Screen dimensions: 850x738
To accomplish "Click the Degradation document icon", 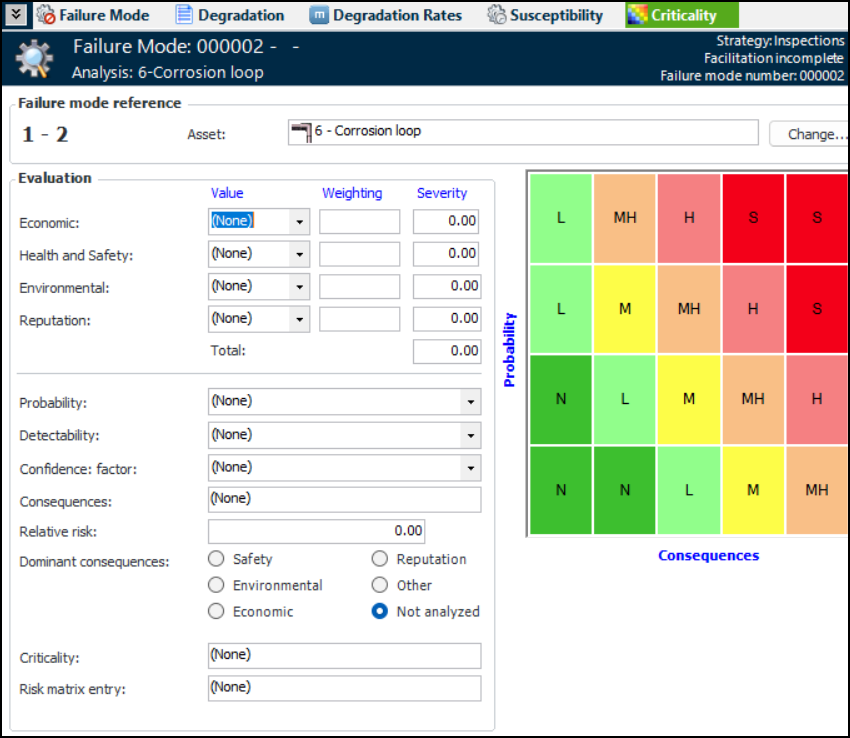I will coord(184,15).
